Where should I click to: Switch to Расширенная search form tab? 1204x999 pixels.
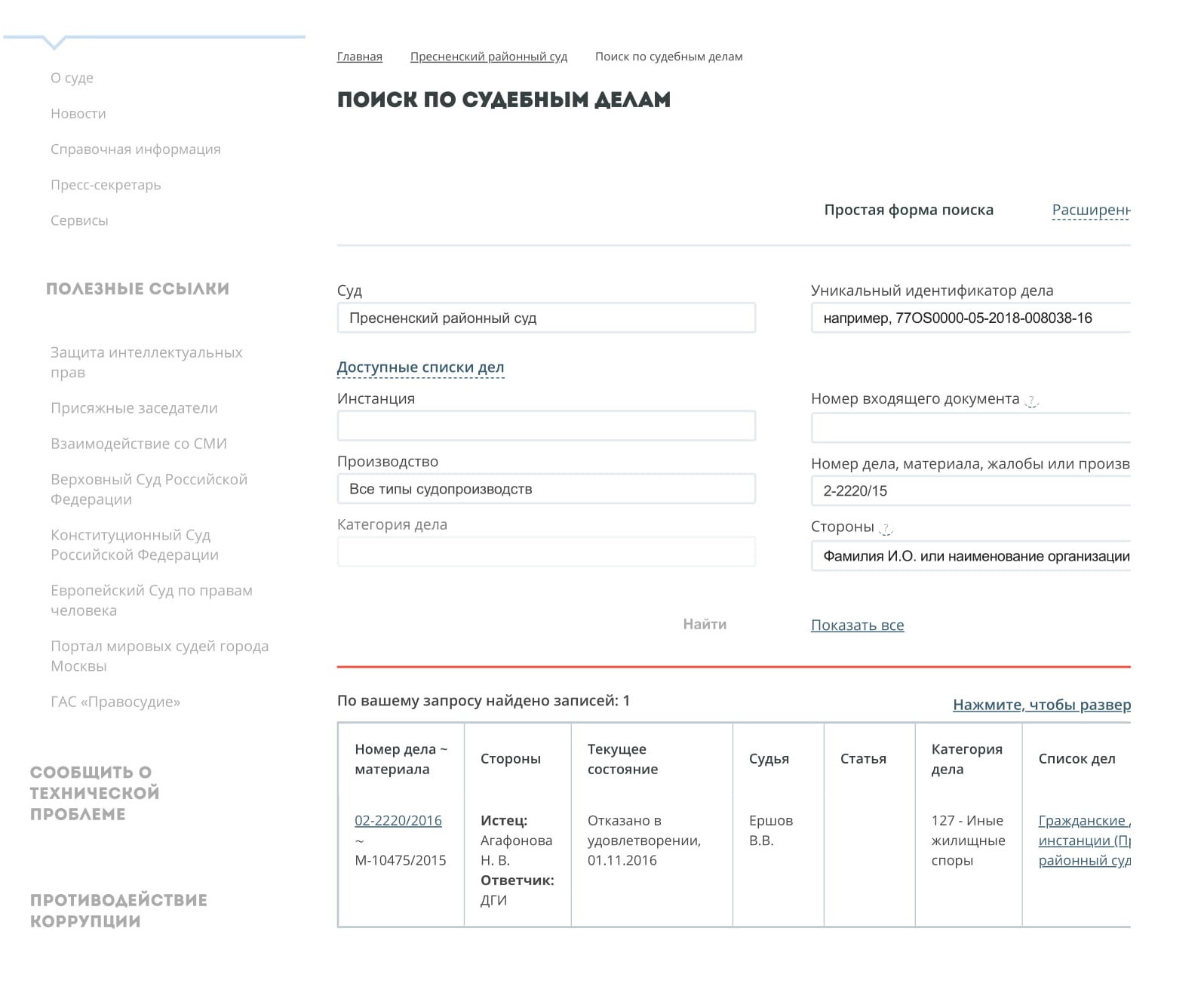tap(1091, 211)
